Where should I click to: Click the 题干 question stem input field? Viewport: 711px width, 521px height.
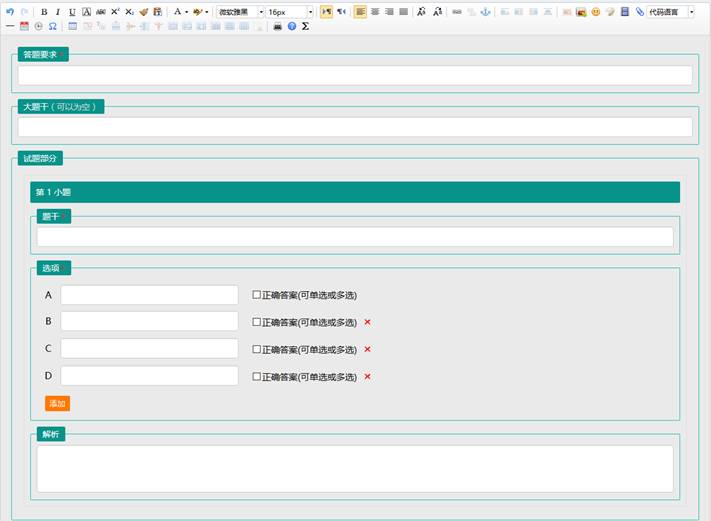355,237
